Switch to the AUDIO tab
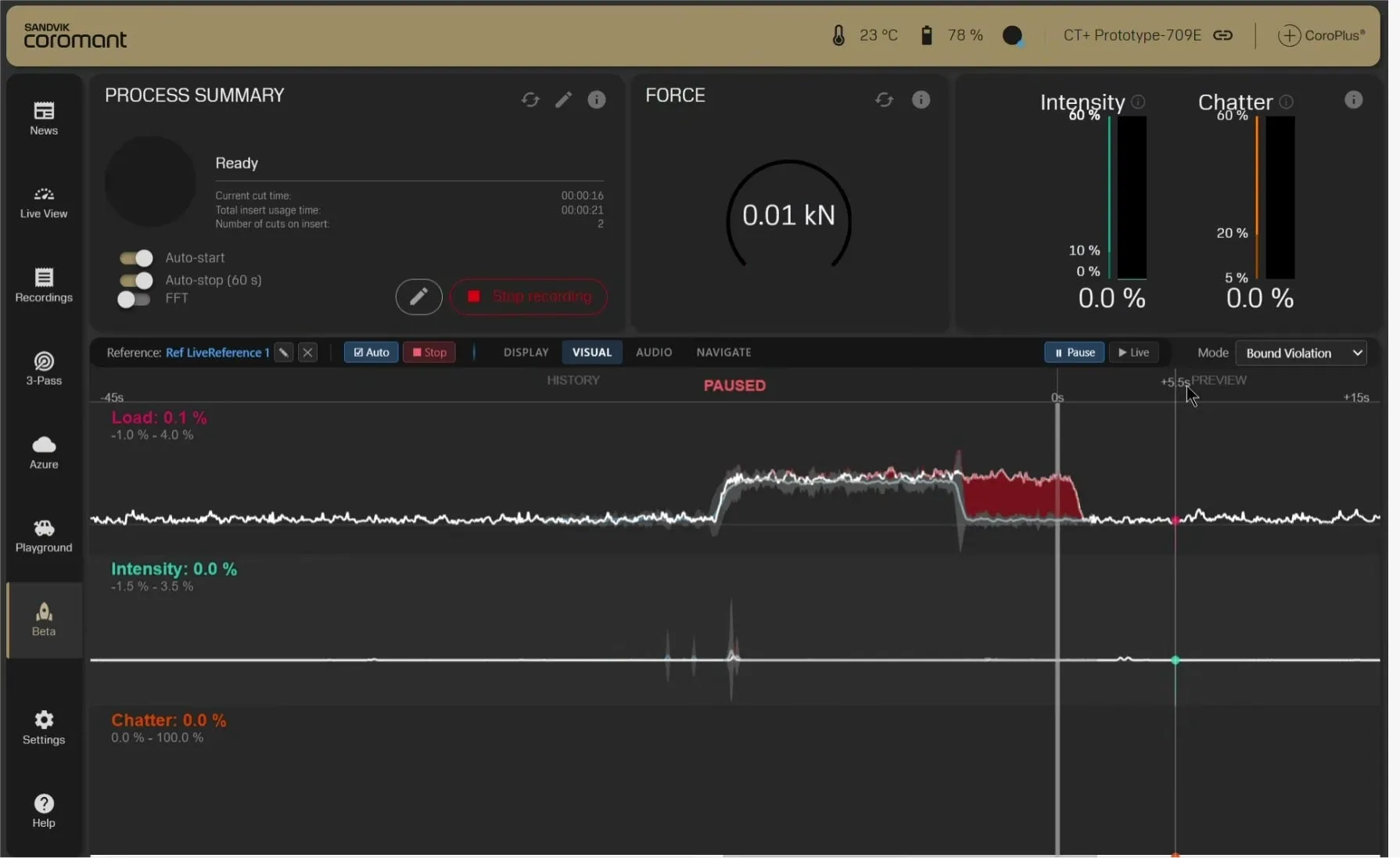1400x858 pixels. tap(653, 353)
